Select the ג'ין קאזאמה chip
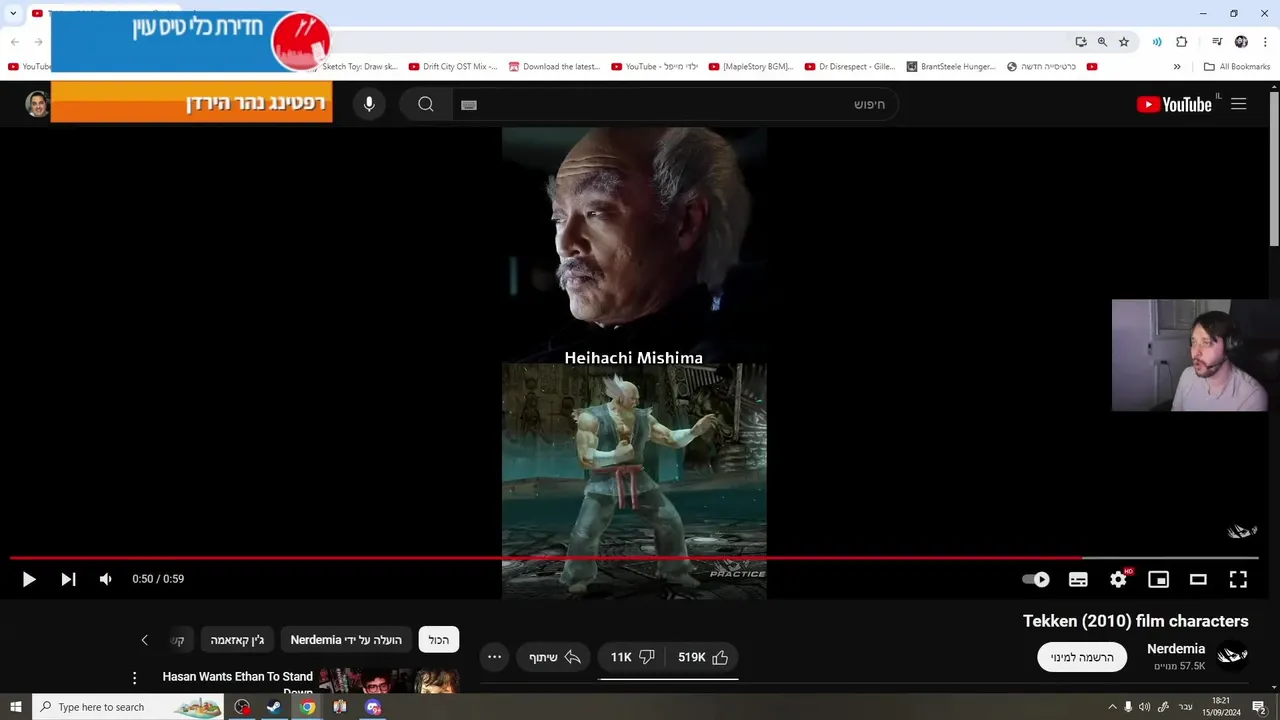Image resolution: width=1280 pixels, height=720 pixels. coord(238,640)
